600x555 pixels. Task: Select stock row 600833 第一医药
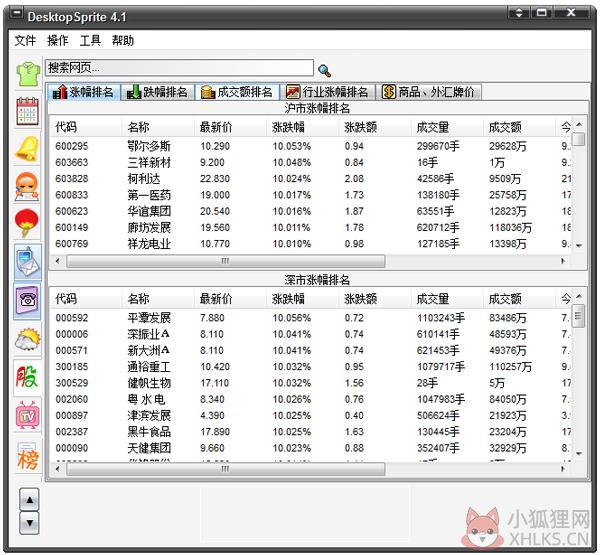click(310, 195)
